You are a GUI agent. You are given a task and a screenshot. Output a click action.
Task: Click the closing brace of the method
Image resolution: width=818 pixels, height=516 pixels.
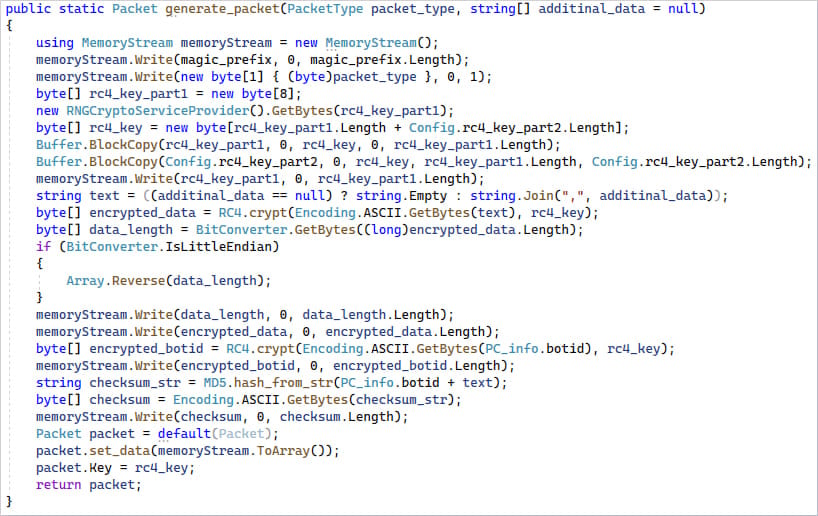click(x=9, y=502)
